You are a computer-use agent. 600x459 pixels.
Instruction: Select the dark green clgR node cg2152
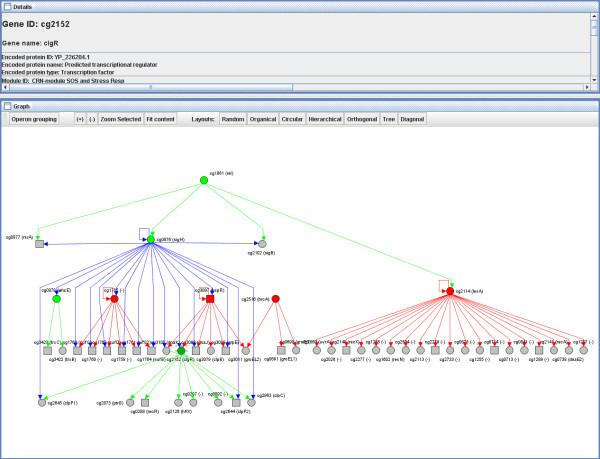[181, 351]
